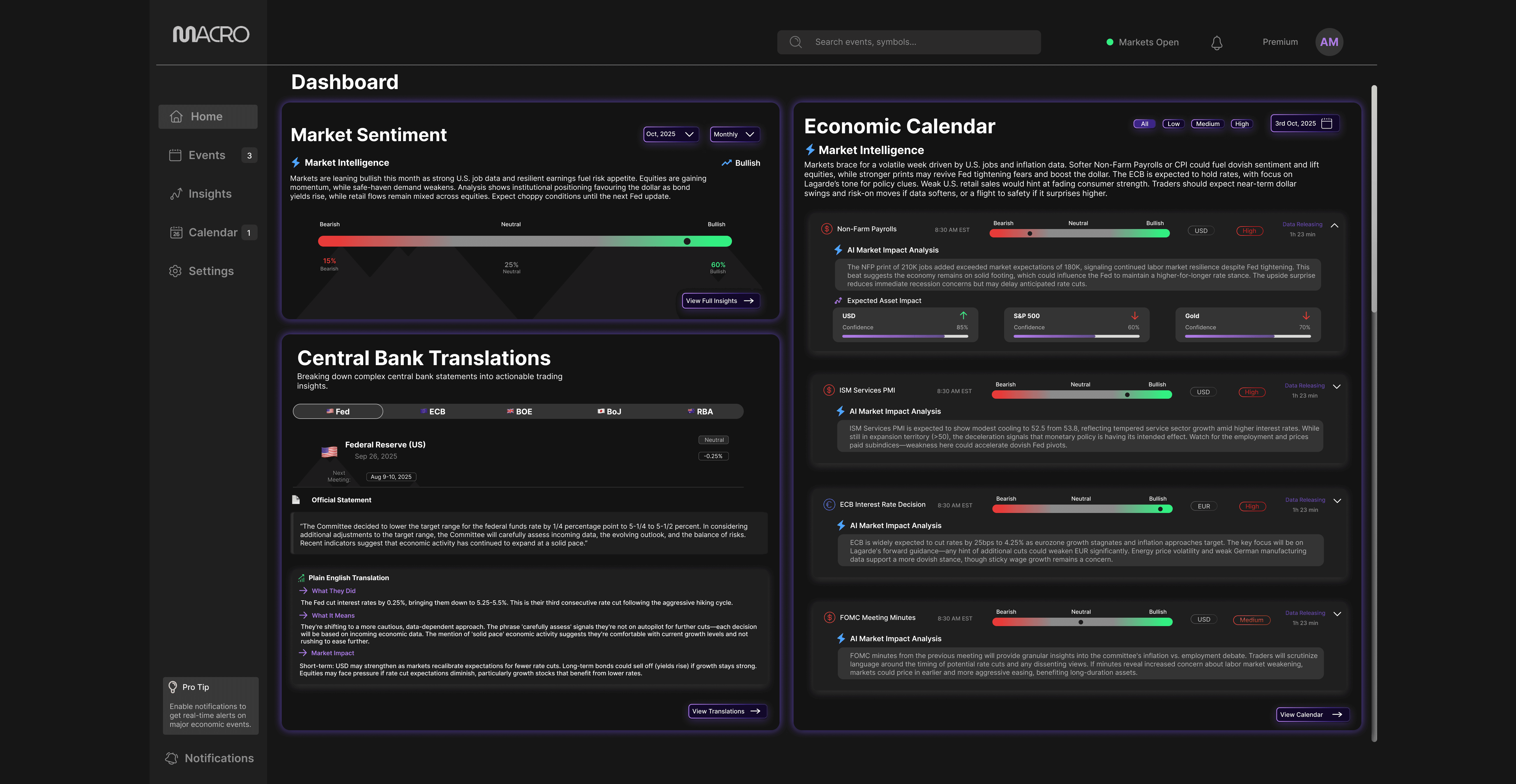Click the Settings gear icon
Viewport: 1516px width, 784px height.
pyautogui.click(x=175, y=271)
